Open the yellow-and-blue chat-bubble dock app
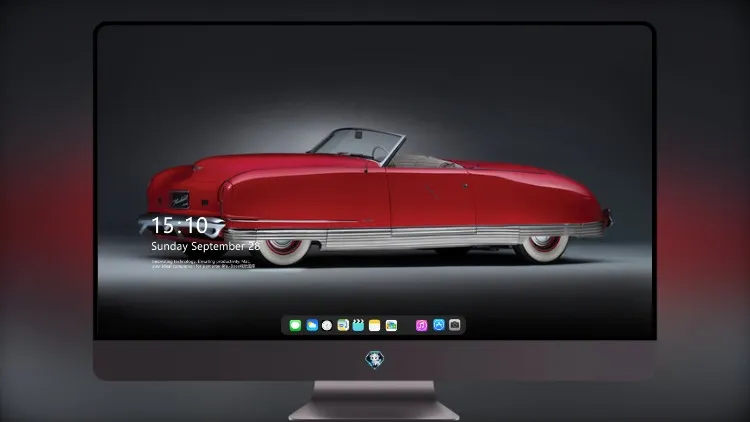This screenshot has height=422, width=750. 343,325
